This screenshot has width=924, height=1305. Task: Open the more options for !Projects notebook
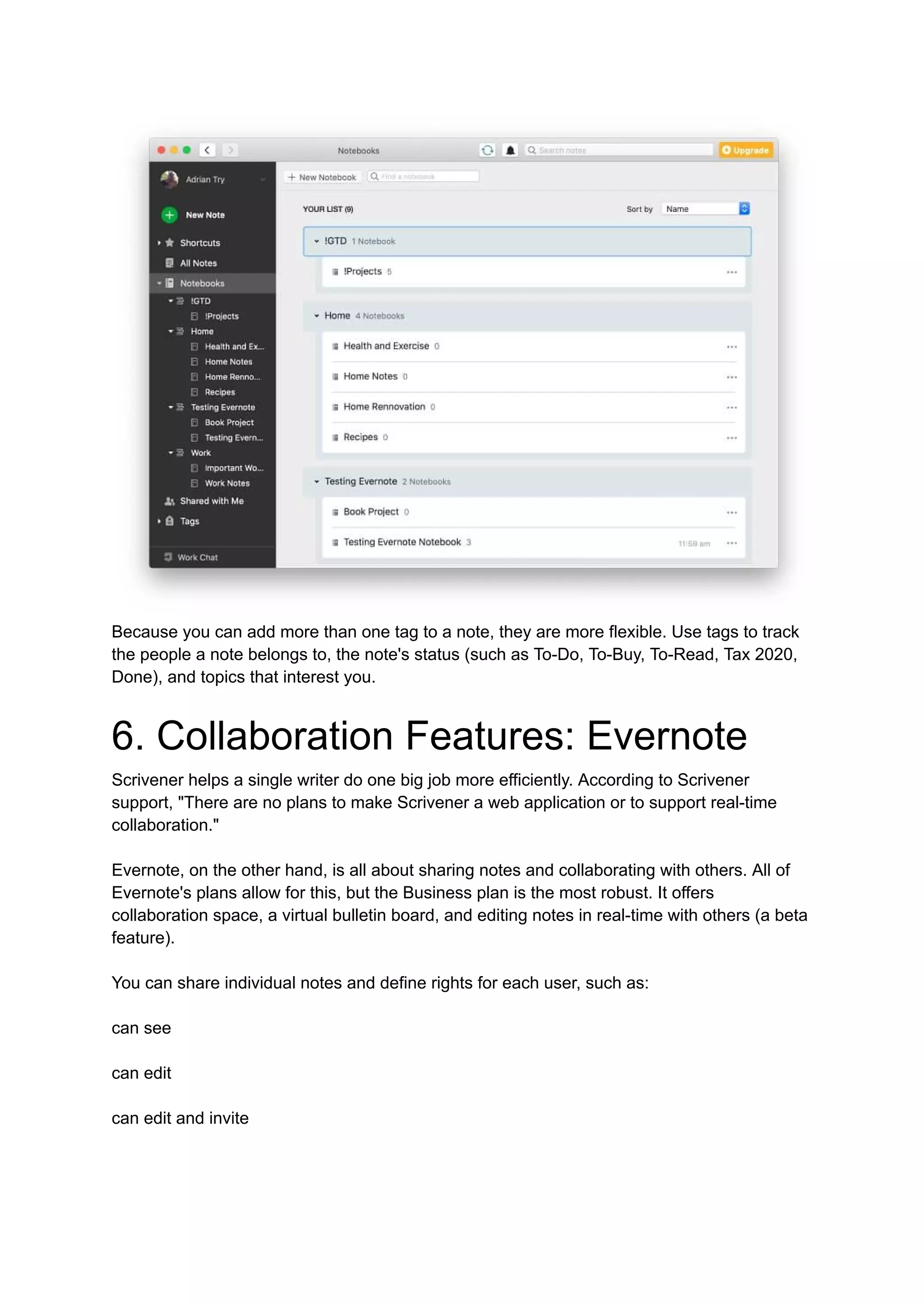pyautogui.click(x=732, y=272)
